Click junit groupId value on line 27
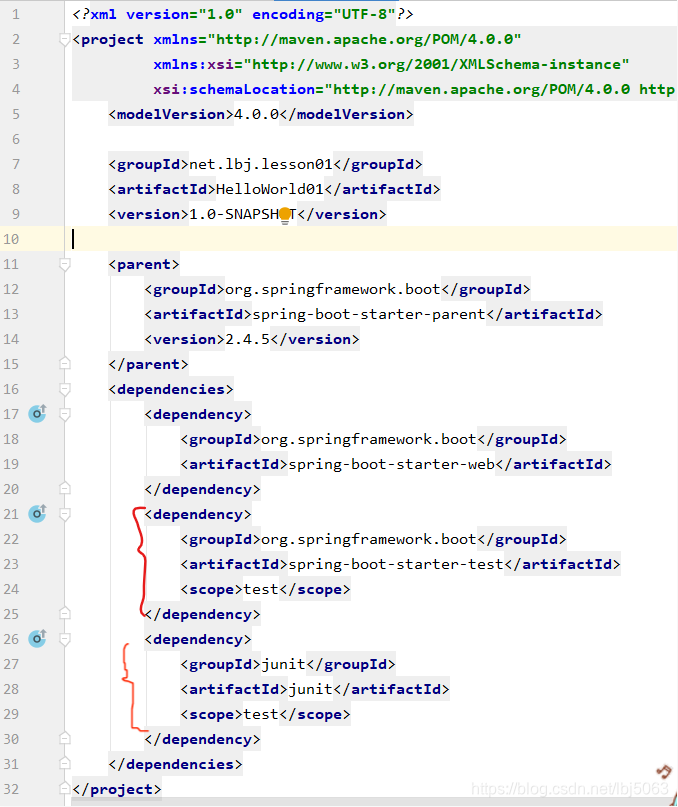 point(284,664)
